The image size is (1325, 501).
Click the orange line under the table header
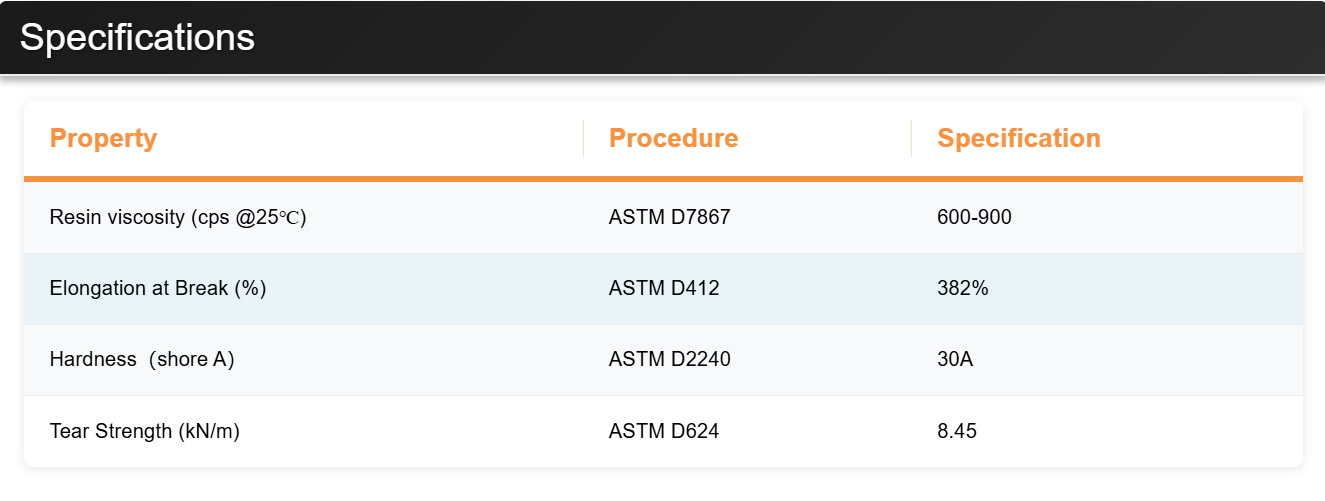click(662, 179)
